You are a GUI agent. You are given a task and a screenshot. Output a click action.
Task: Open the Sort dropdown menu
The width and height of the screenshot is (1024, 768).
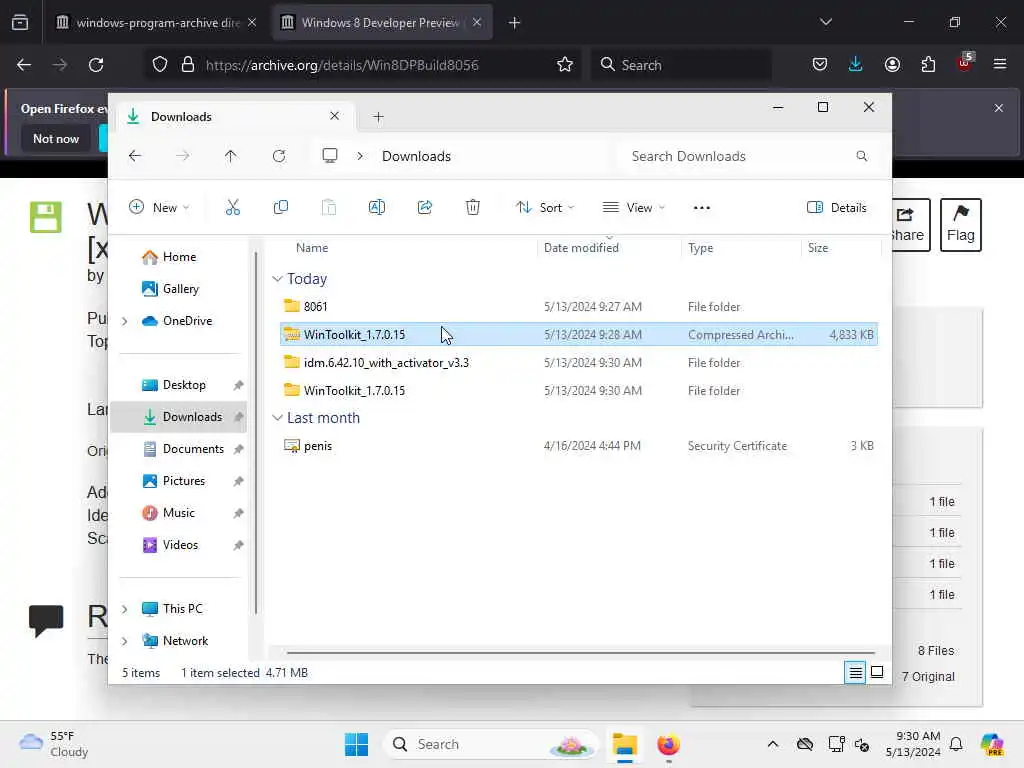pyautogui.click(x=545, y=208)
